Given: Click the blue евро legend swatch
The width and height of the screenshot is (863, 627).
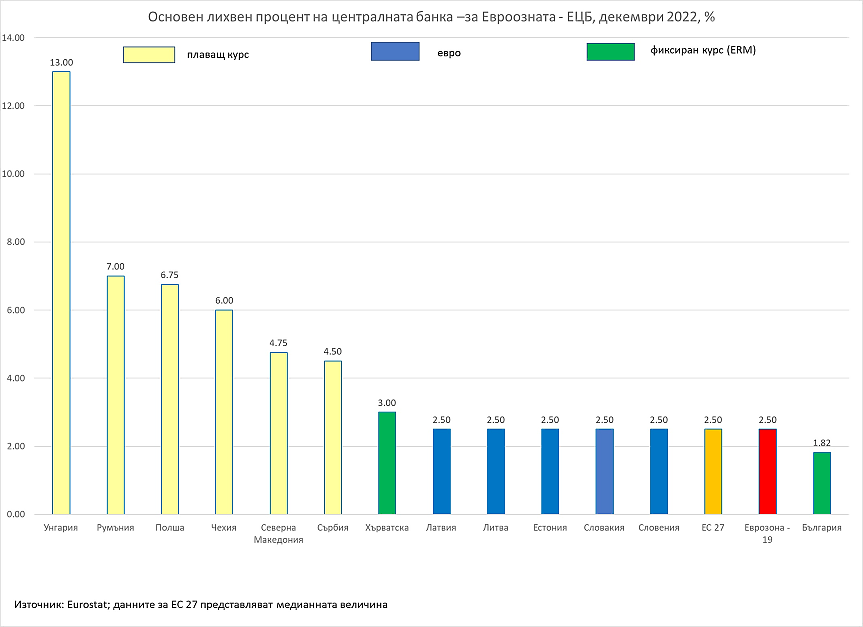Looking at the screenshot, I should [394, 51].
